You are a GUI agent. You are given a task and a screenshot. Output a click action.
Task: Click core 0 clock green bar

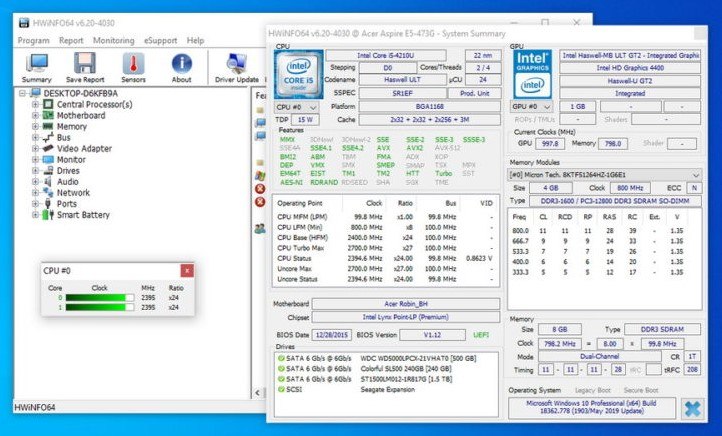click(97, 297)
